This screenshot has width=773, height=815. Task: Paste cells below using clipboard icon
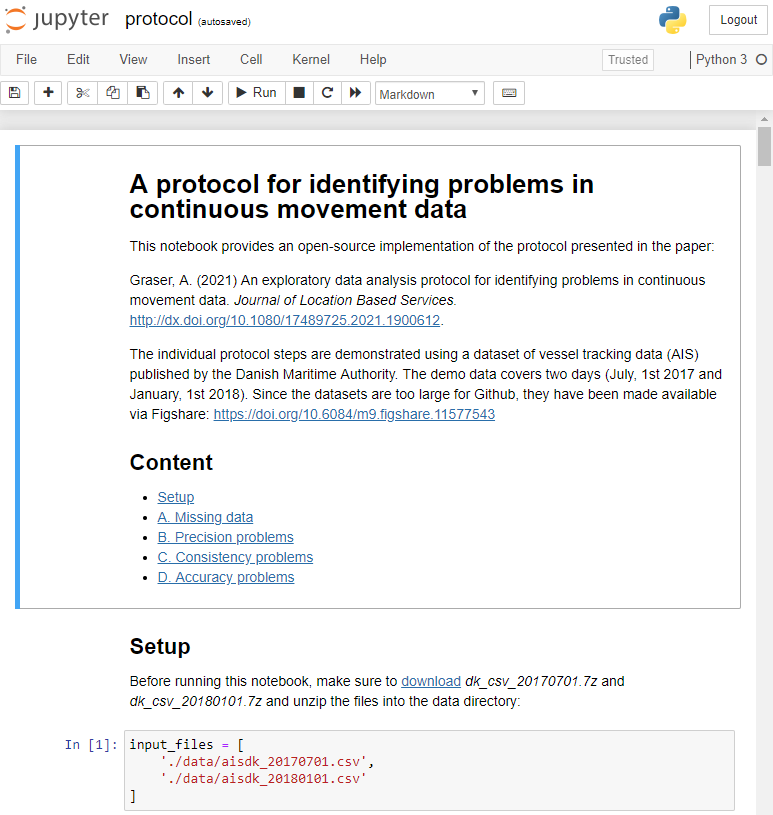point(142,93)
